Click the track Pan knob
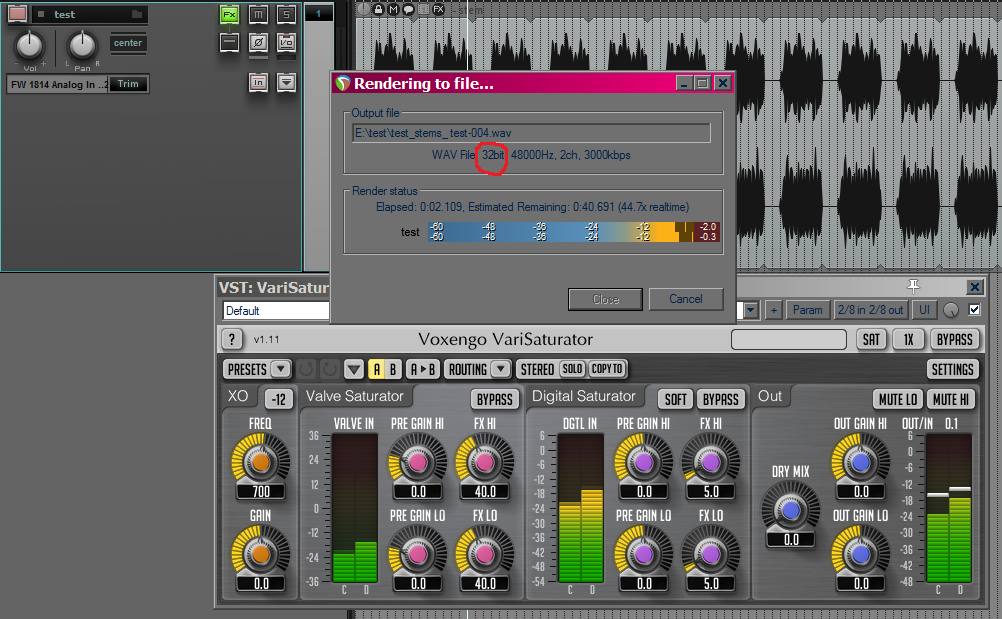 (82, 45)
